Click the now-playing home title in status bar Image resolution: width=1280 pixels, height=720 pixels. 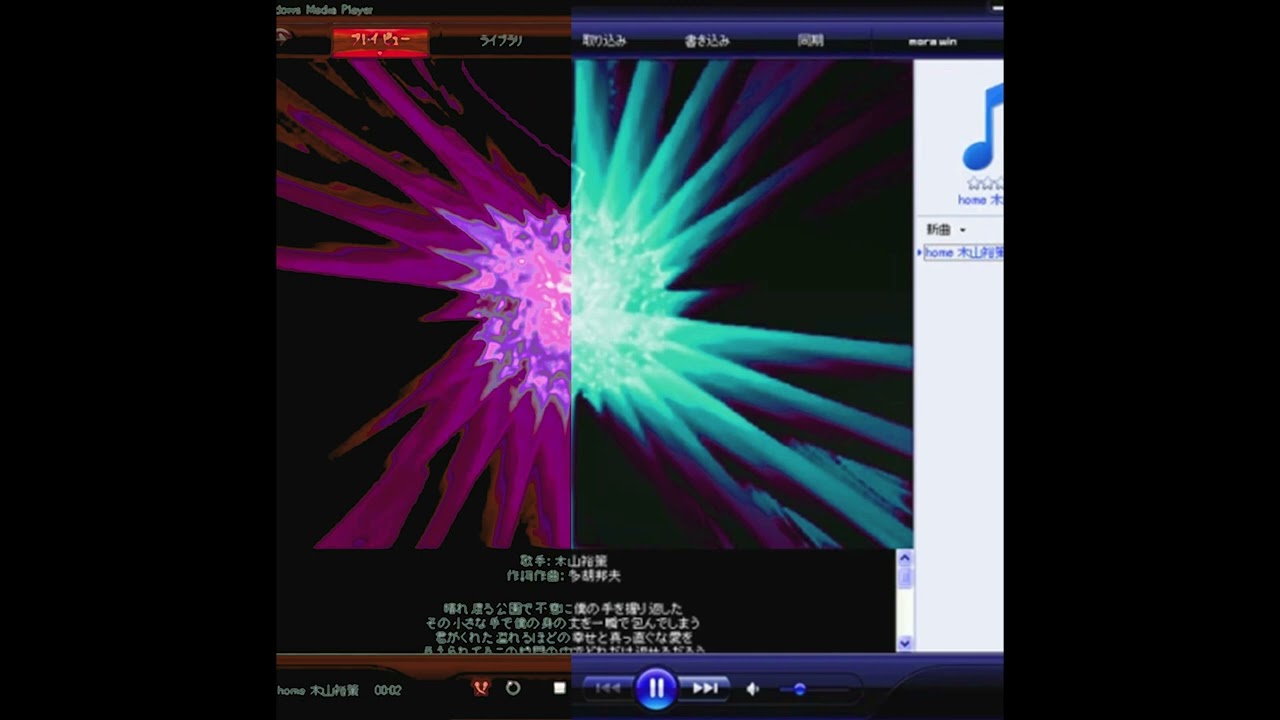318,690
